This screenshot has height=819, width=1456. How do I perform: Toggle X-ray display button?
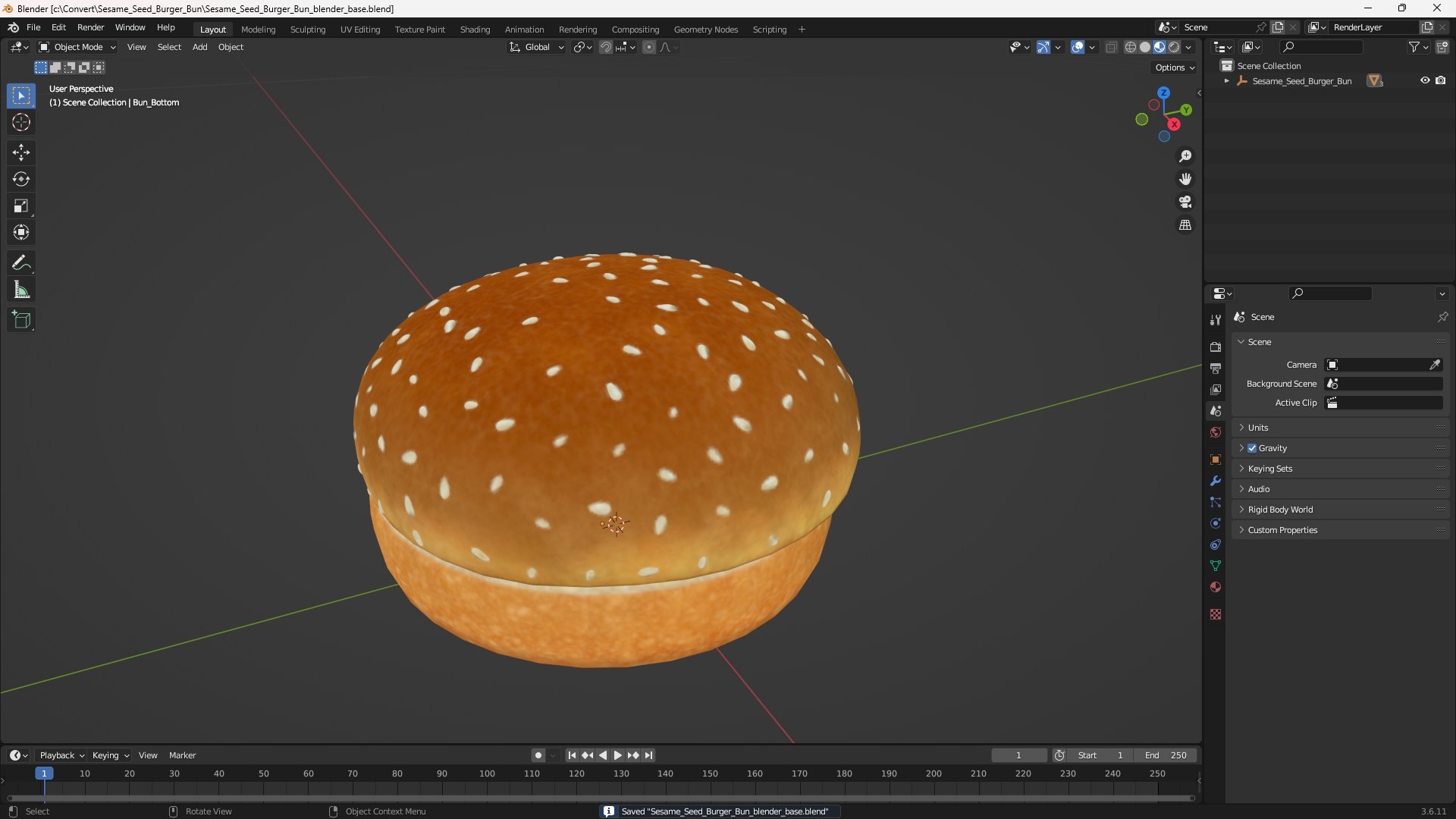pos(1112,47)
